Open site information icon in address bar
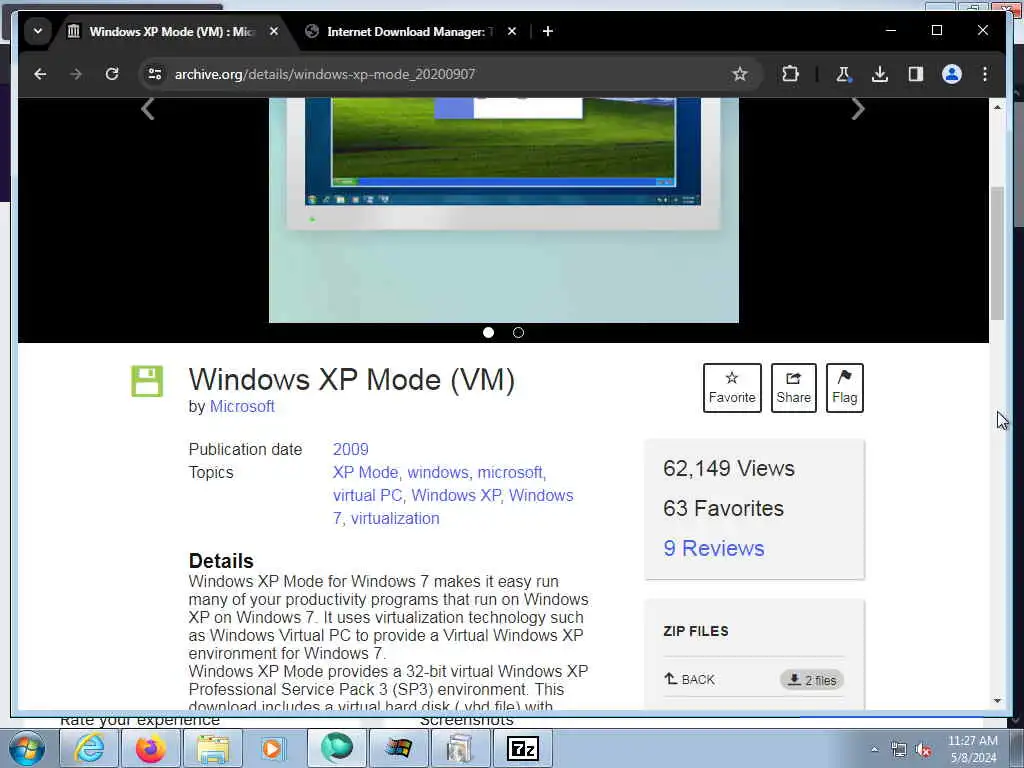Screen dimensions: 1024x768 (x=155, y=74)
